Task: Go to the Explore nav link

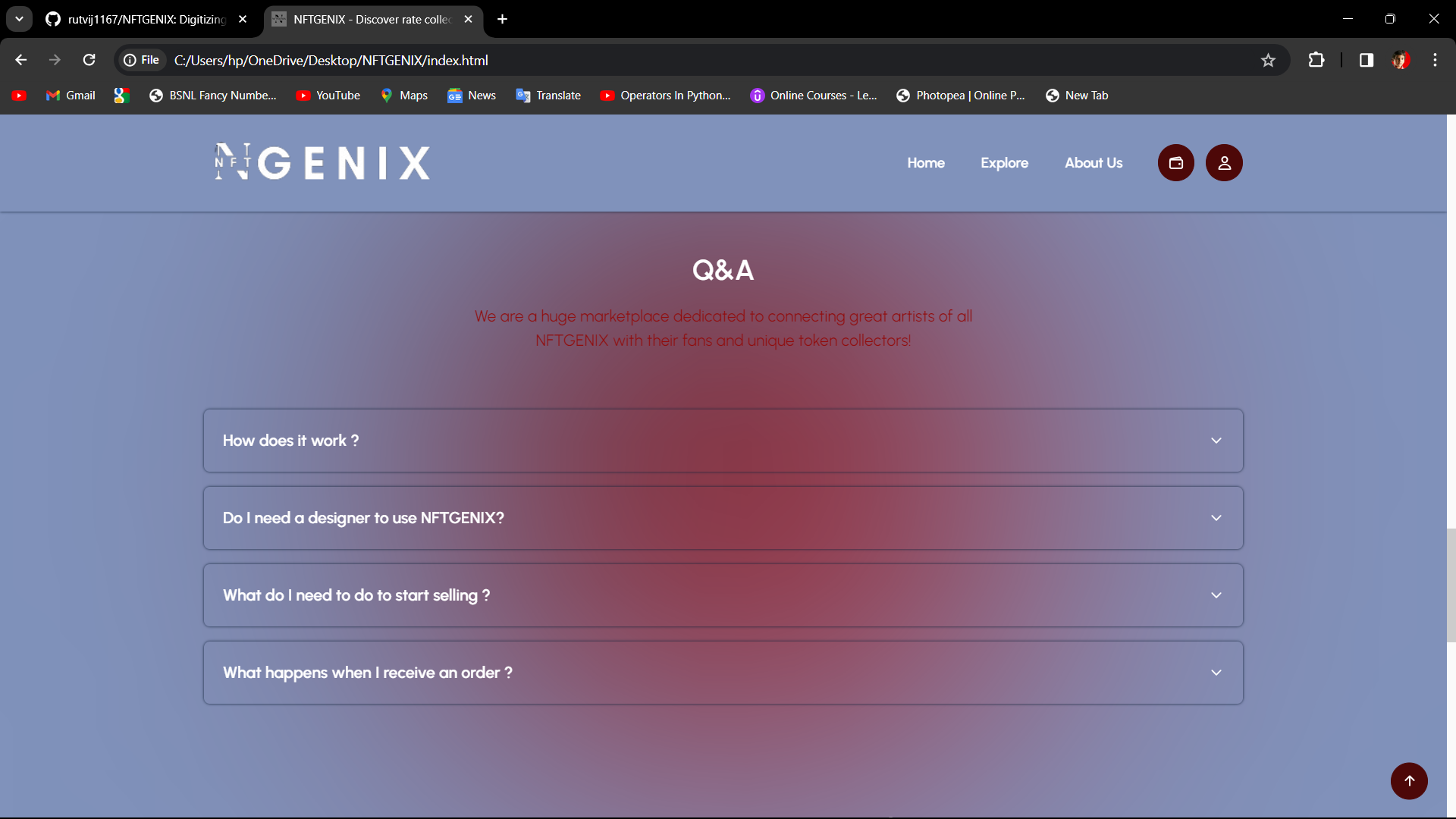Action: [x=1004, y=163]
